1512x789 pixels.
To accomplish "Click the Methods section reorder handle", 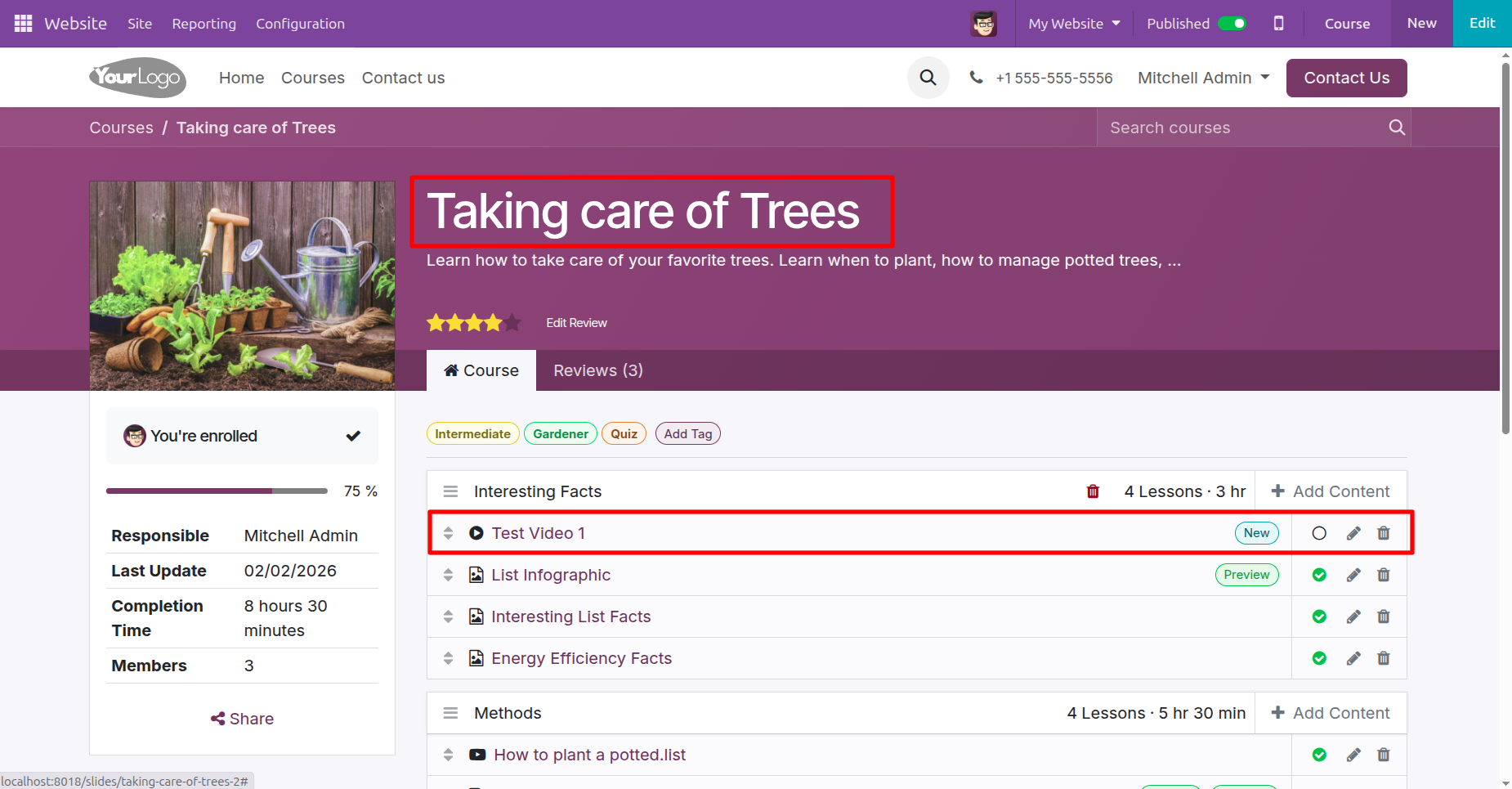I will click(450, 713).
